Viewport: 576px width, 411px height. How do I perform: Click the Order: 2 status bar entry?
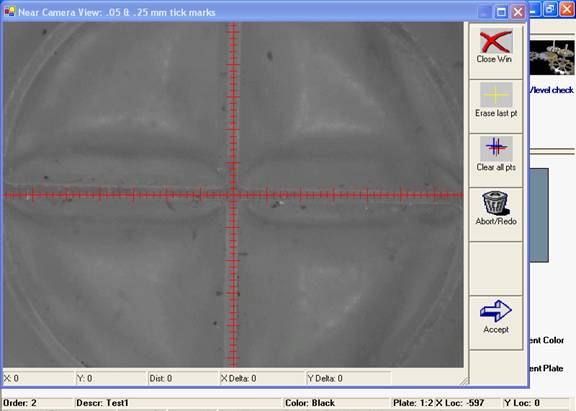point(37,403)
